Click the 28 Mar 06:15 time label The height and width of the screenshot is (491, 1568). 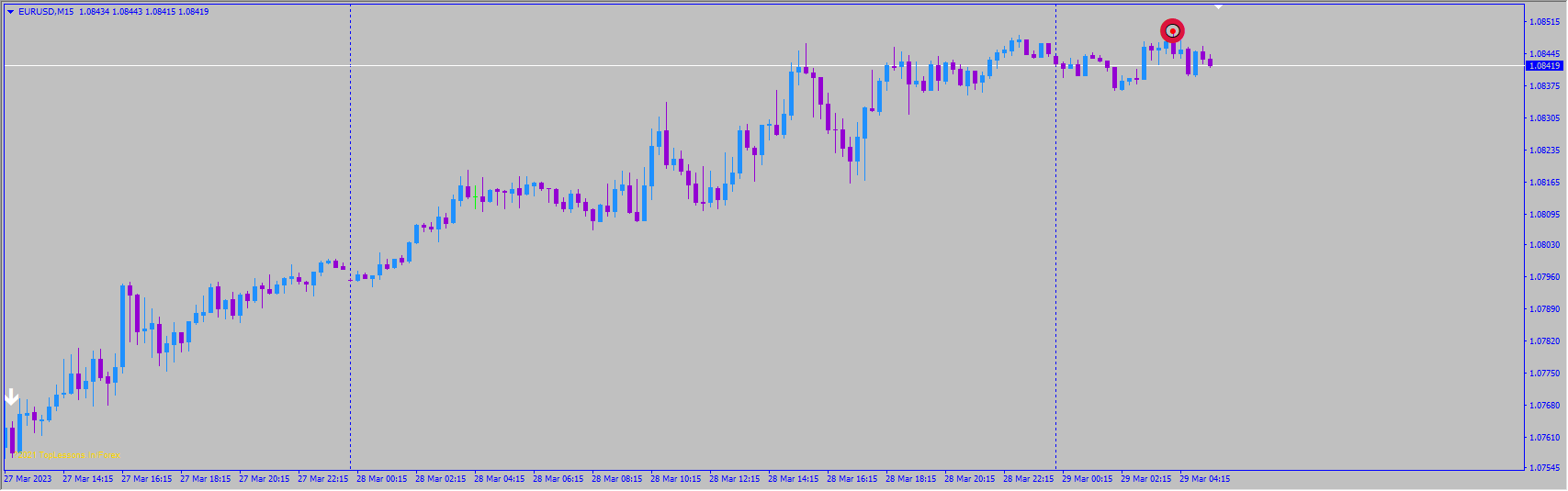point(558,479)
